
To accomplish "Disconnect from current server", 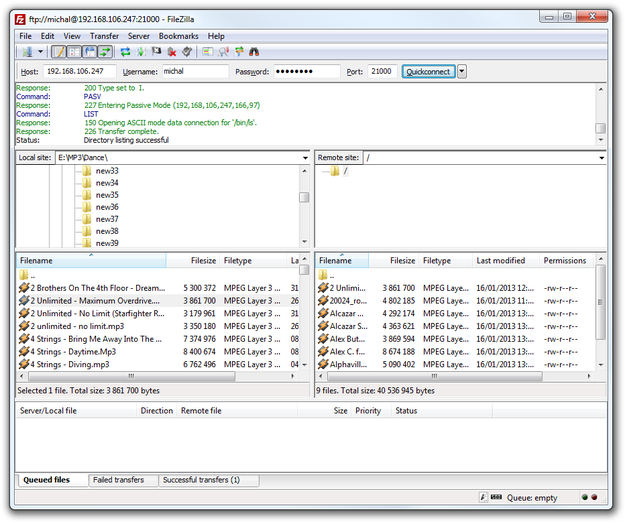I will pos(172,52).
